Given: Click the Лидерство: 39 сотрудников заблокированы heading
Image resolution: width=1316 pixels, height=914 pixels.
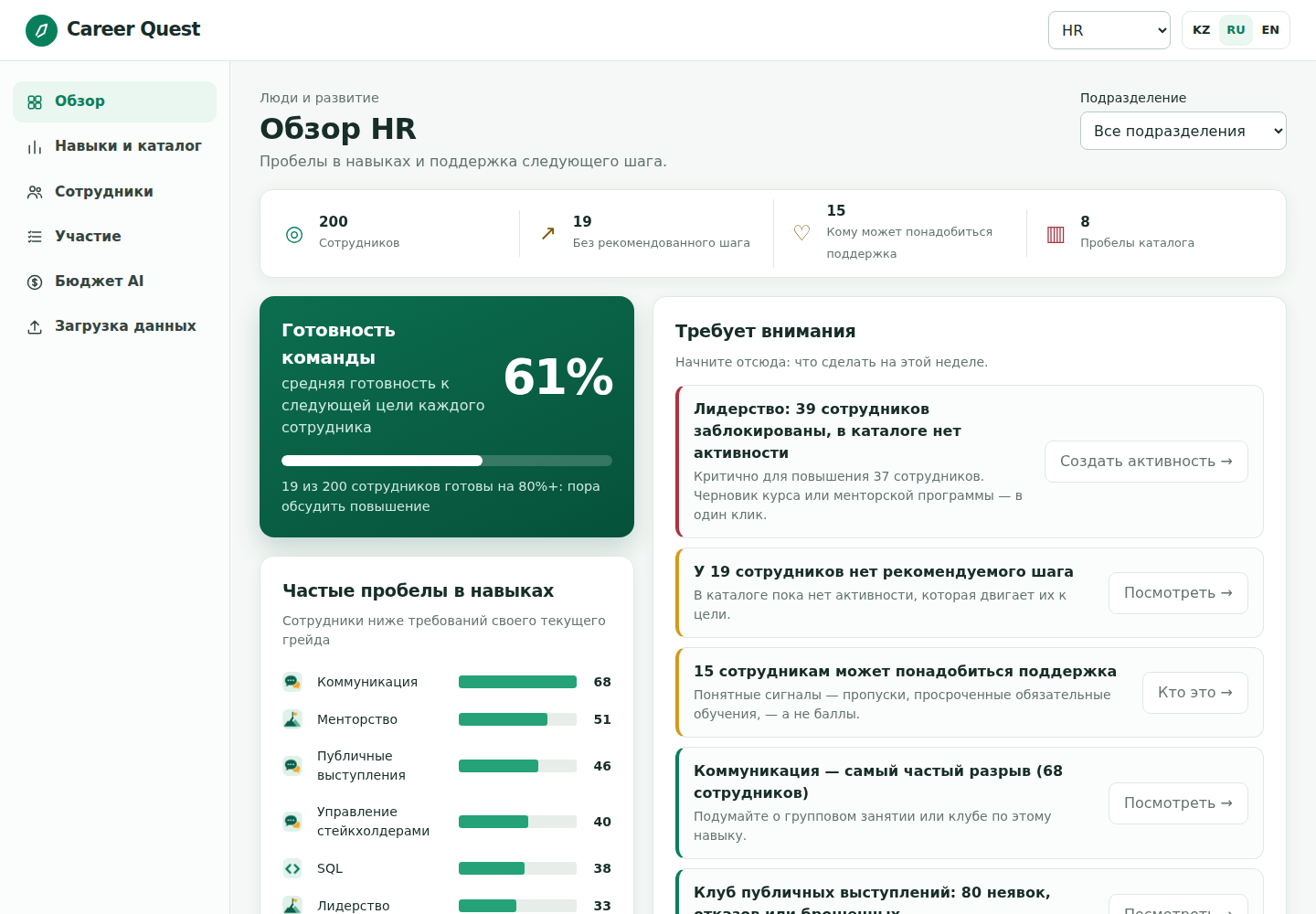Looking at the screenshot, I should tap(827, 430).
